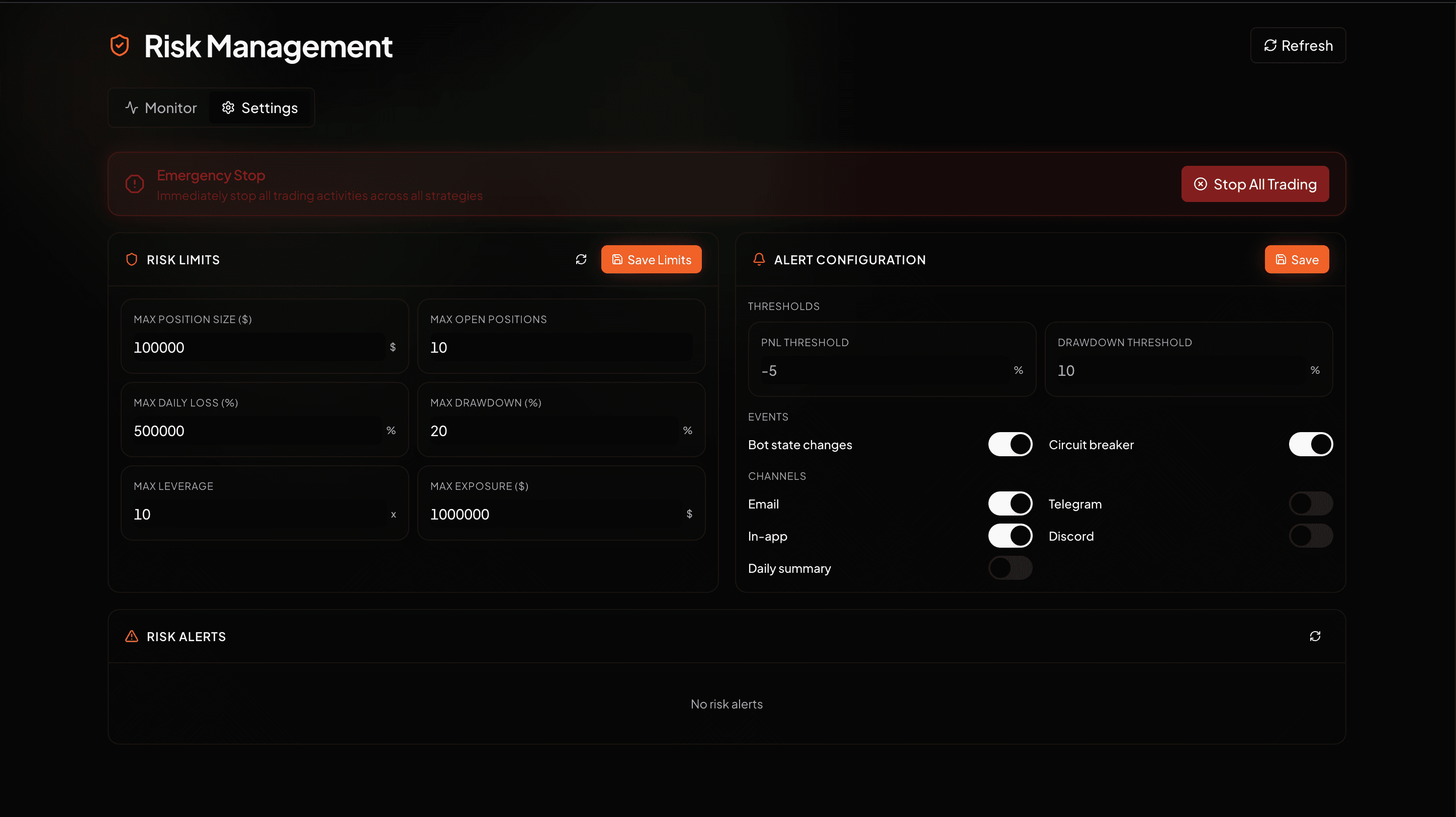Click the save icon inside the Save Limits button
Image resolution: width=1456 pixels, height=817 pixels.
tap(617, 259)
